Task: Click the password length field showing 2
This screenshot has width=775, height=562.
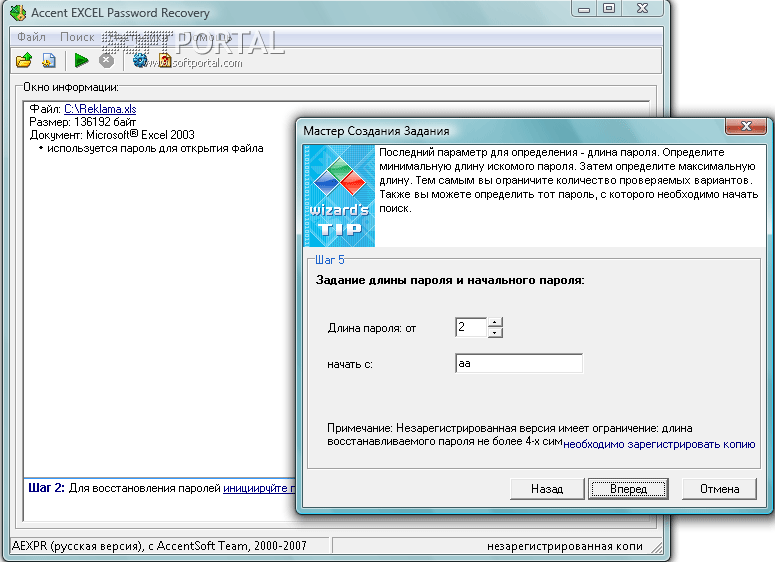Action: pyautogui.click(x=471, y=327)
